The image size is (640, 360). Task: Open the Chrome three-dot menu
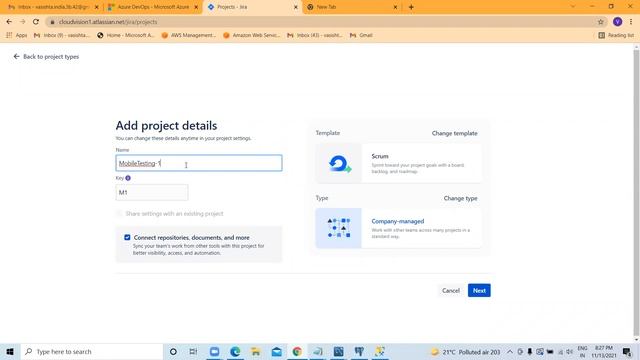[631, 22]
